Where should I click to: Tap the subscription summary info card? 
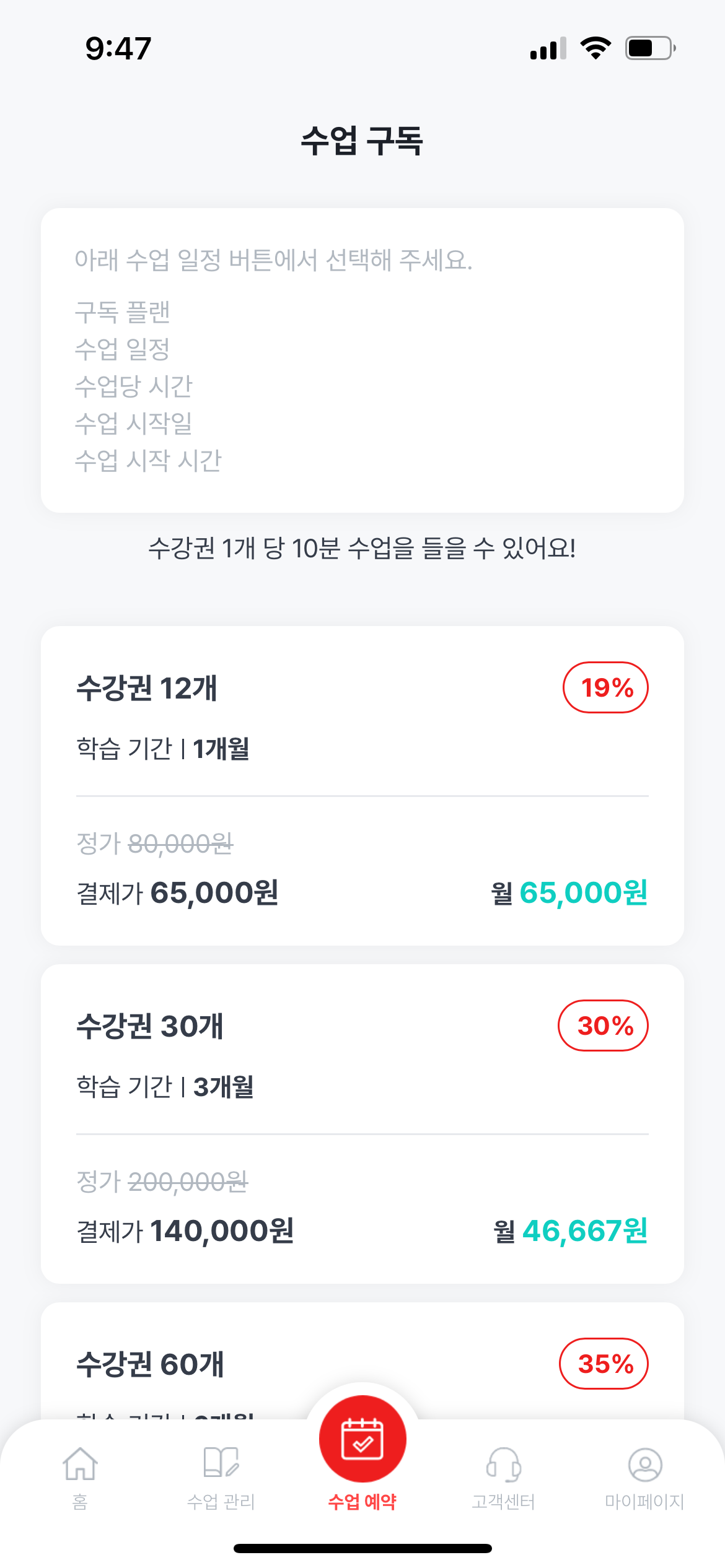[362, 360]
